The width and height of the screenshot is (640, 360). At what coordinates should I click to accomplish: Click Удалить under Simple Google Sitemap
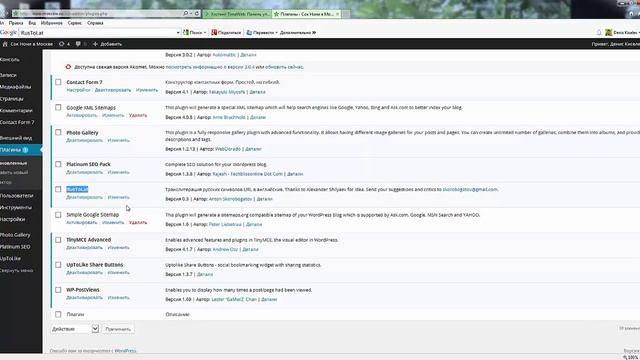click(x=138, y=222)
